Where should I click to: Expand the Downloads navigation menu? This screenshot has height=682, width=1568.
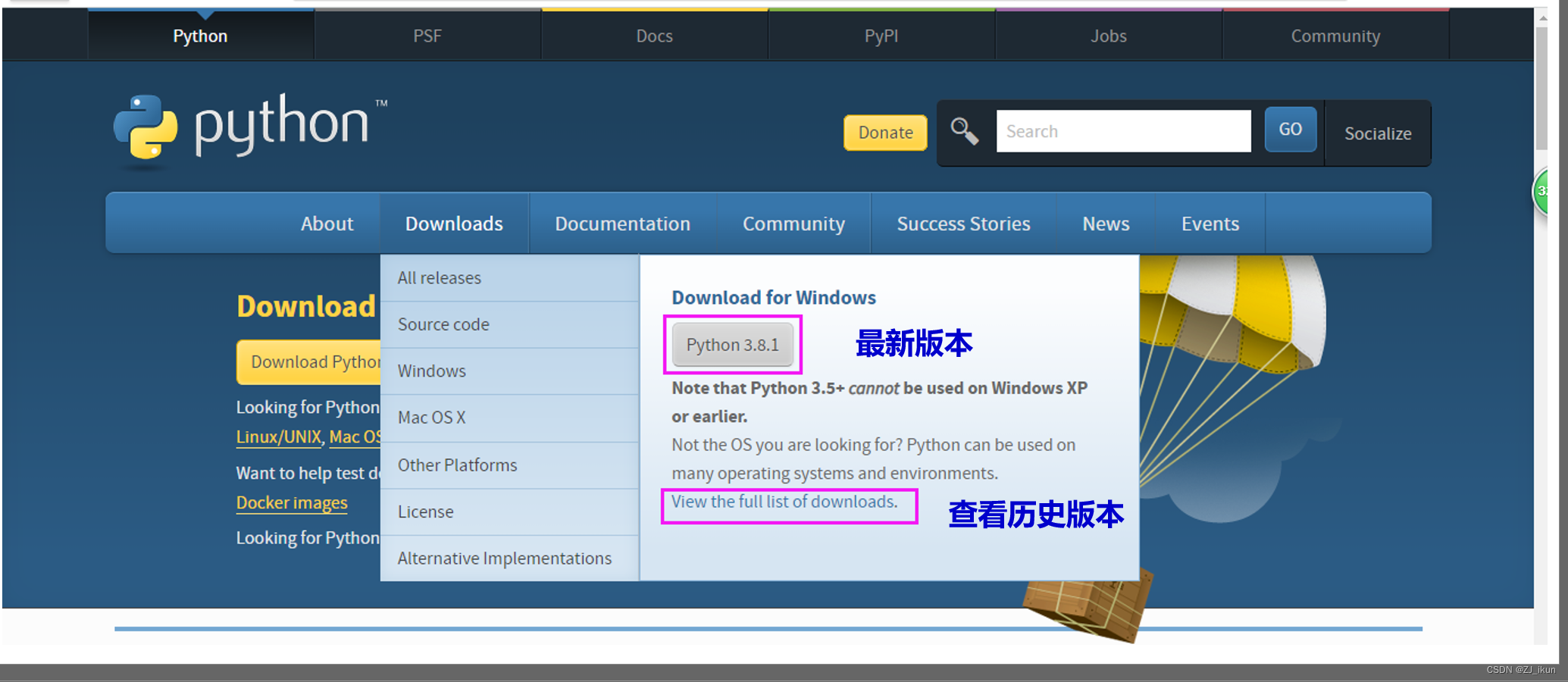(453, 223)
